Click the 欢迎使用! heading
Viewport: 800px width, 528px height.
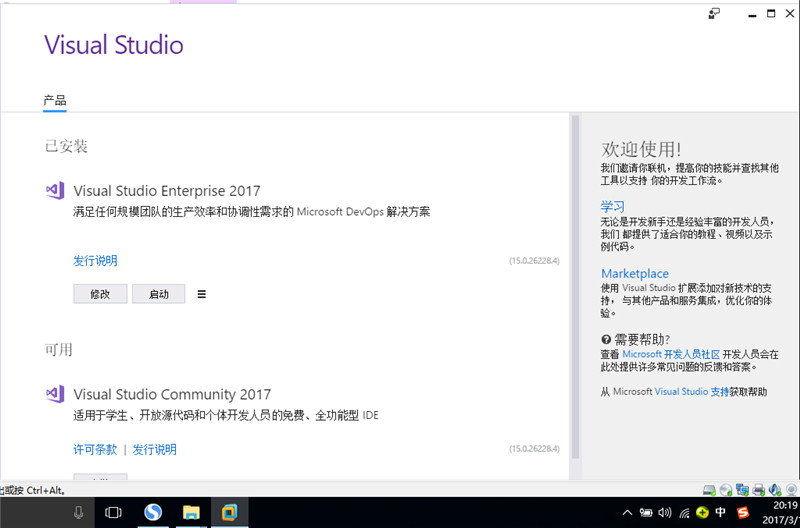click(641, 149)
